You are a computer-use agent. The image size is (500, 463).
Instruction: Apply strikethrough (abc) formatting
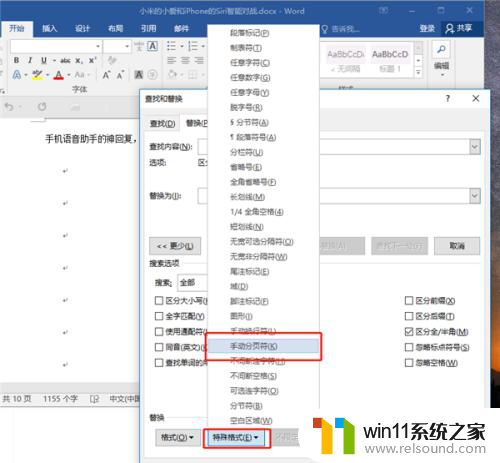(x=65, y=60)
